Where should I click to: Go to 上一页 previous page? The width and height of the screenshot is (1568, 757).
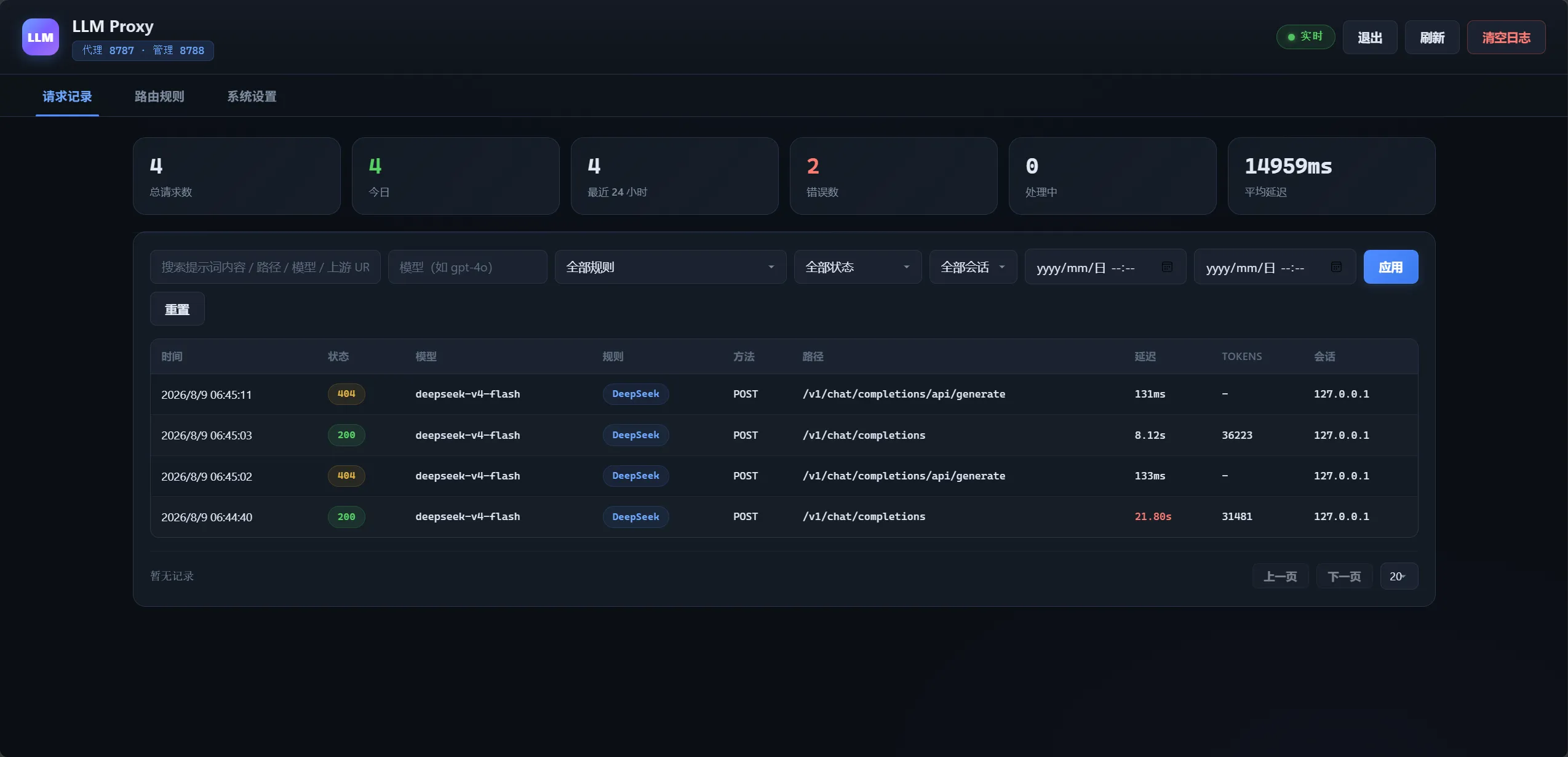[1280, 576]
